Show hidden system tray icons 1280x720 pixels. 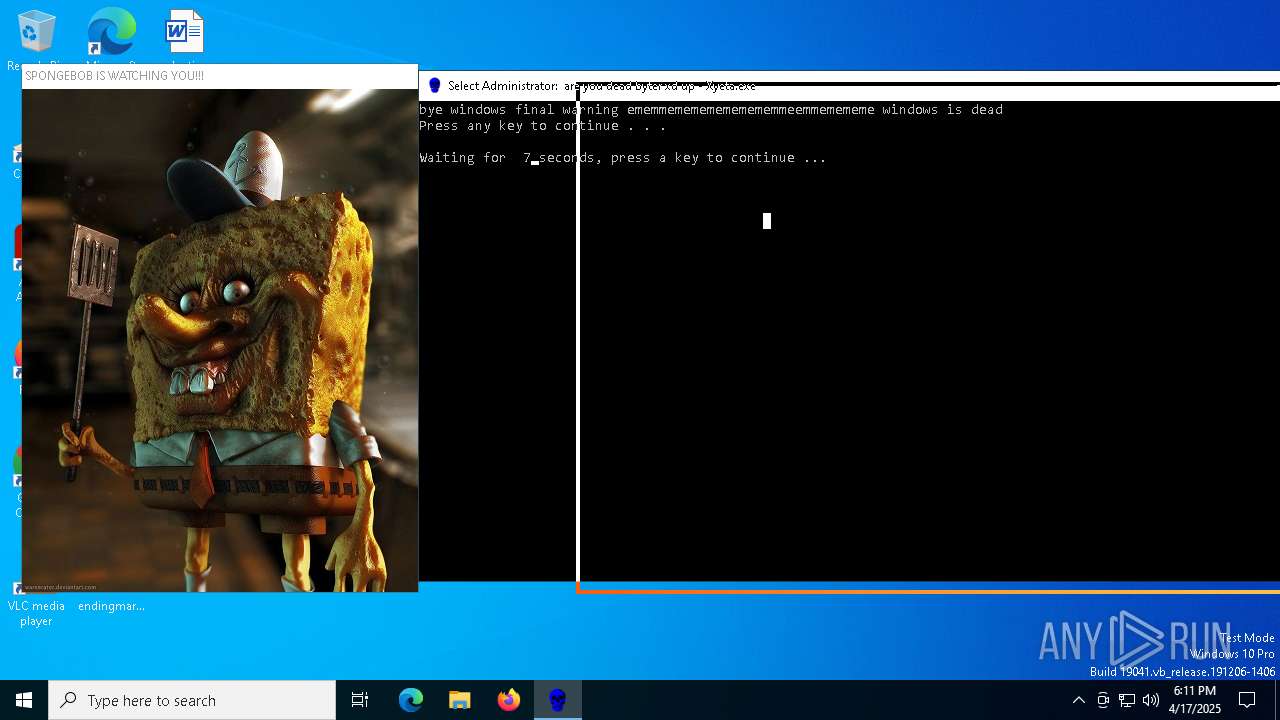[x=1078, y=700]
